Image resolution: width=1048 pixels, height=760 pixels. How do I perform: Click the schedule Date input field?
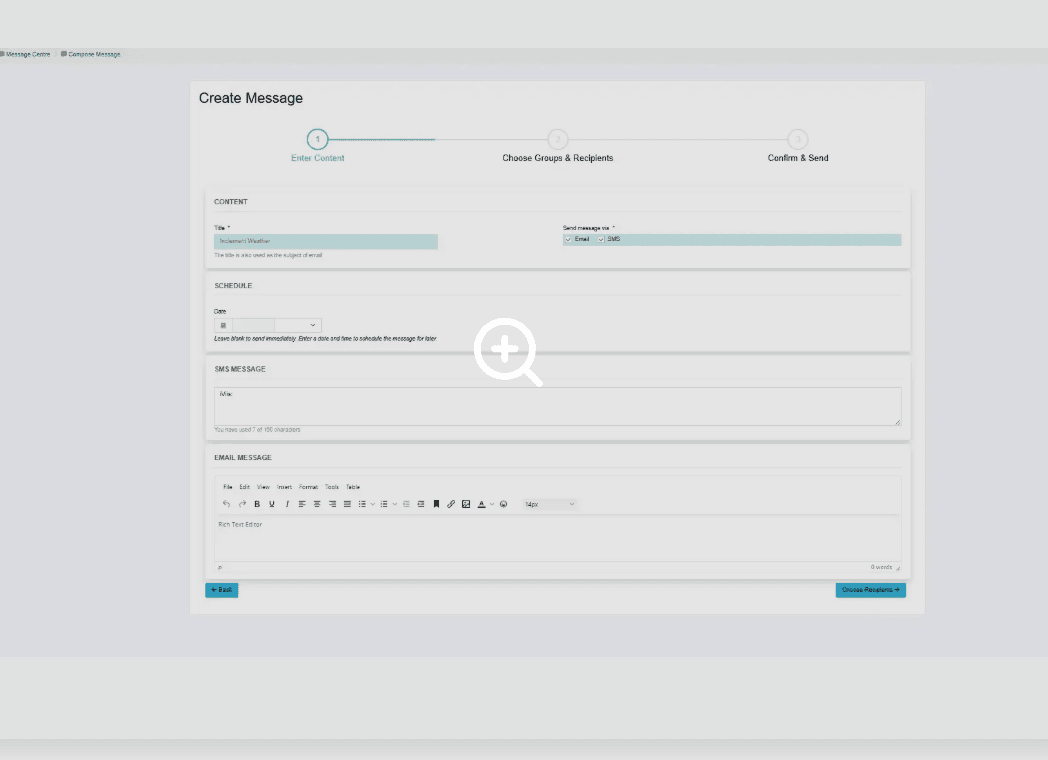(253, 326)
